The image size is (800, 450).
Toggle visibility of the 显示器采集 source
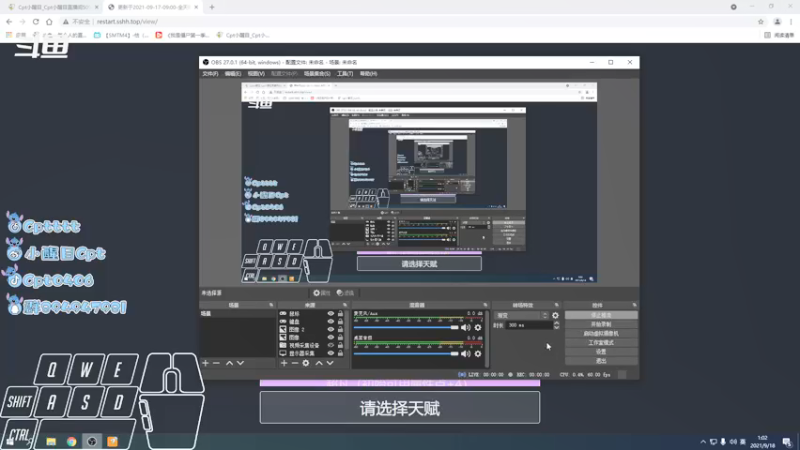tap(331, 353)
